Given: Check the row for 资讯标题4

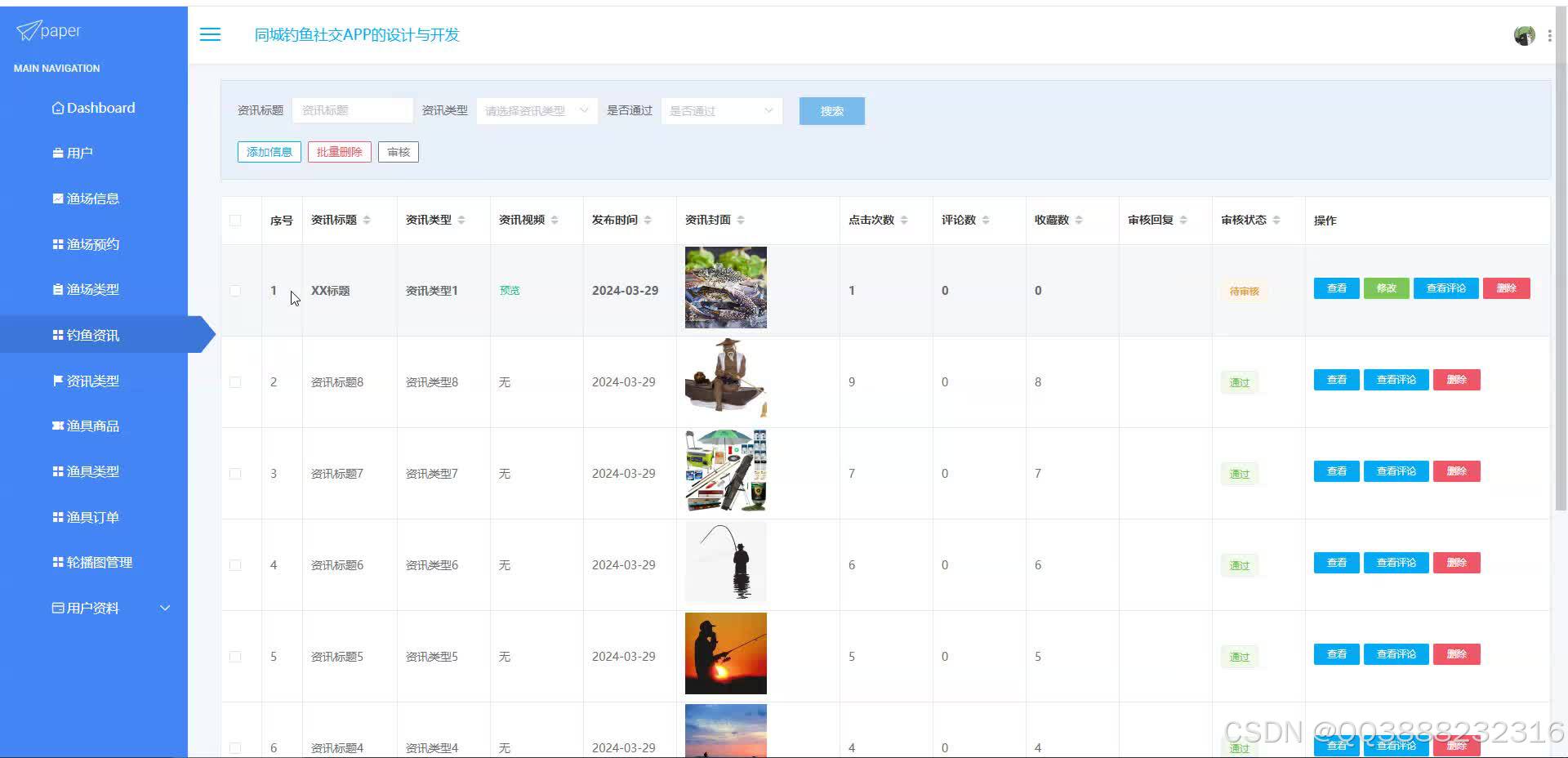Looking at the screenshot, I should (235, 748).
